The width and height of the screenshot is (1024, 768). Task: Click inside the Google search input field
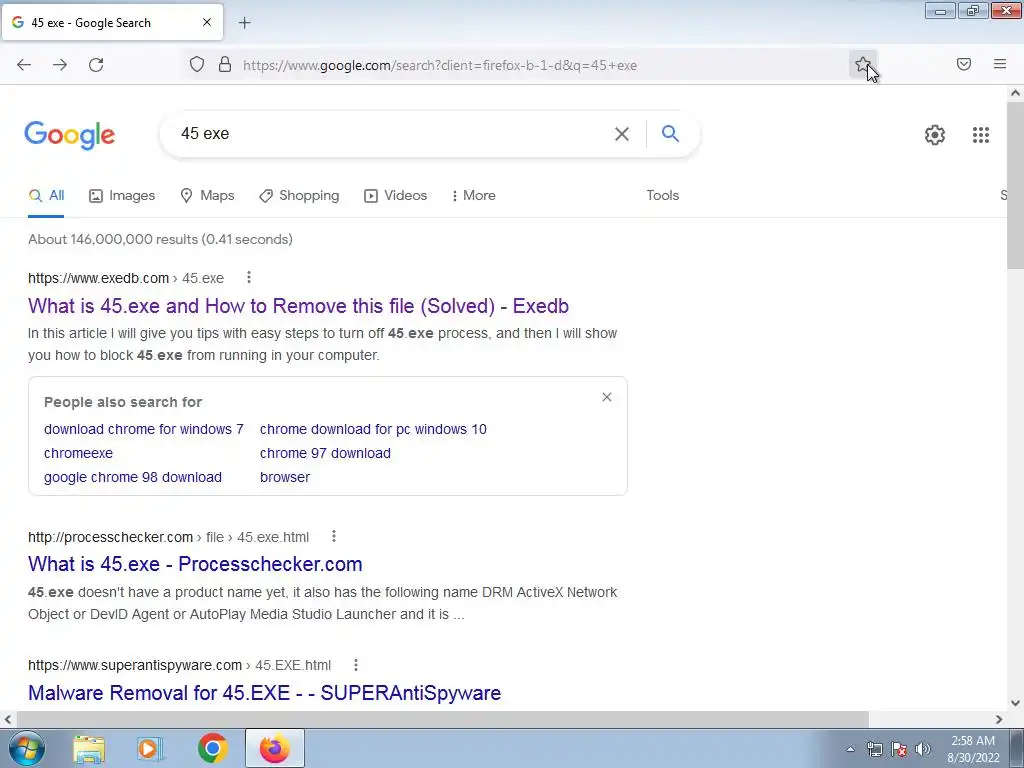click(392, 134)
